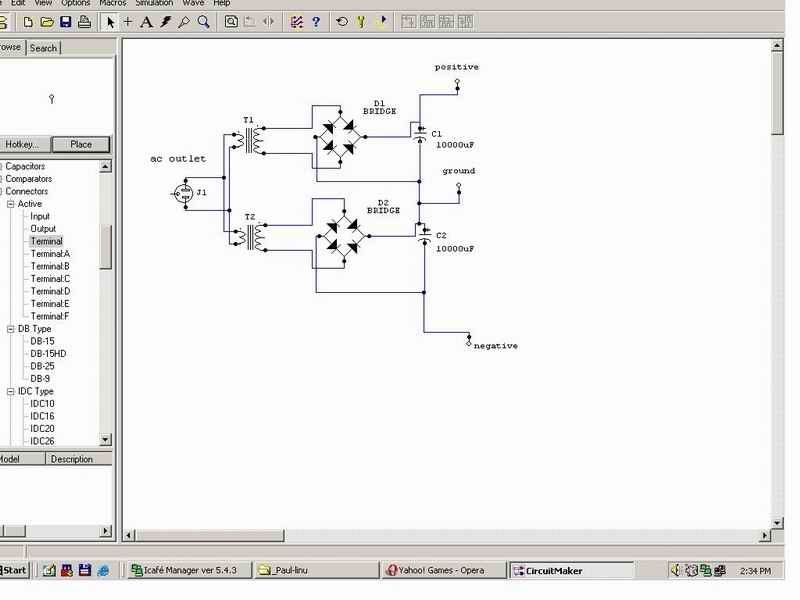Click the parts tree scroll-up arrow
This screenshot has height=600, width=800.
(105, 166)
